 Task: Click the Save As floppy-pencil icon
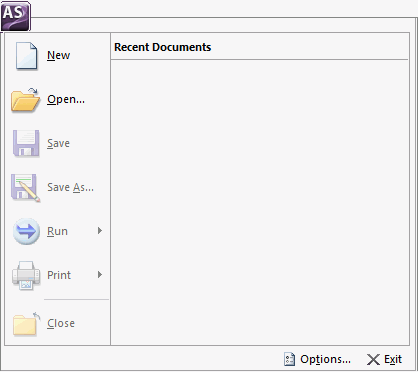26,188
